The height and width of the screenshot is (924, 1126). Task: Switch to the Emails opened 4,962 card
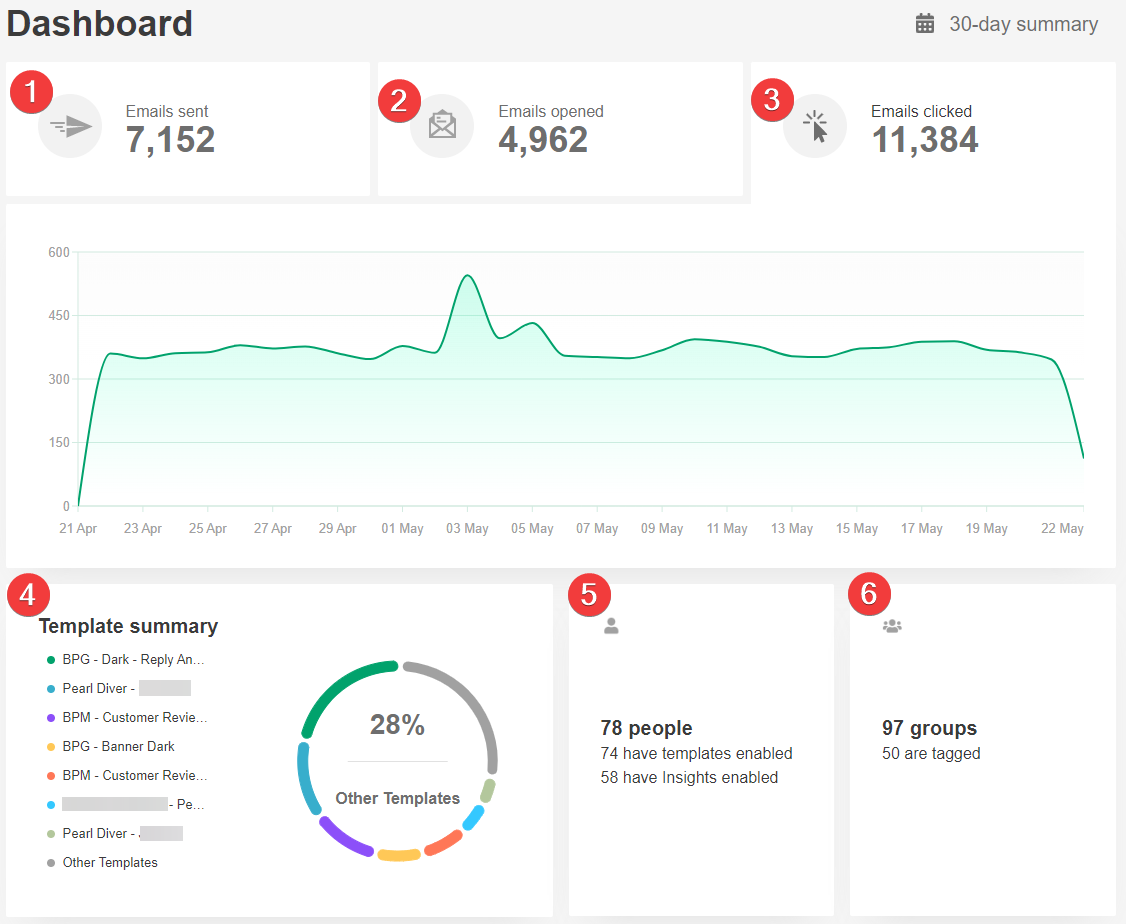[x=560, y=129]
